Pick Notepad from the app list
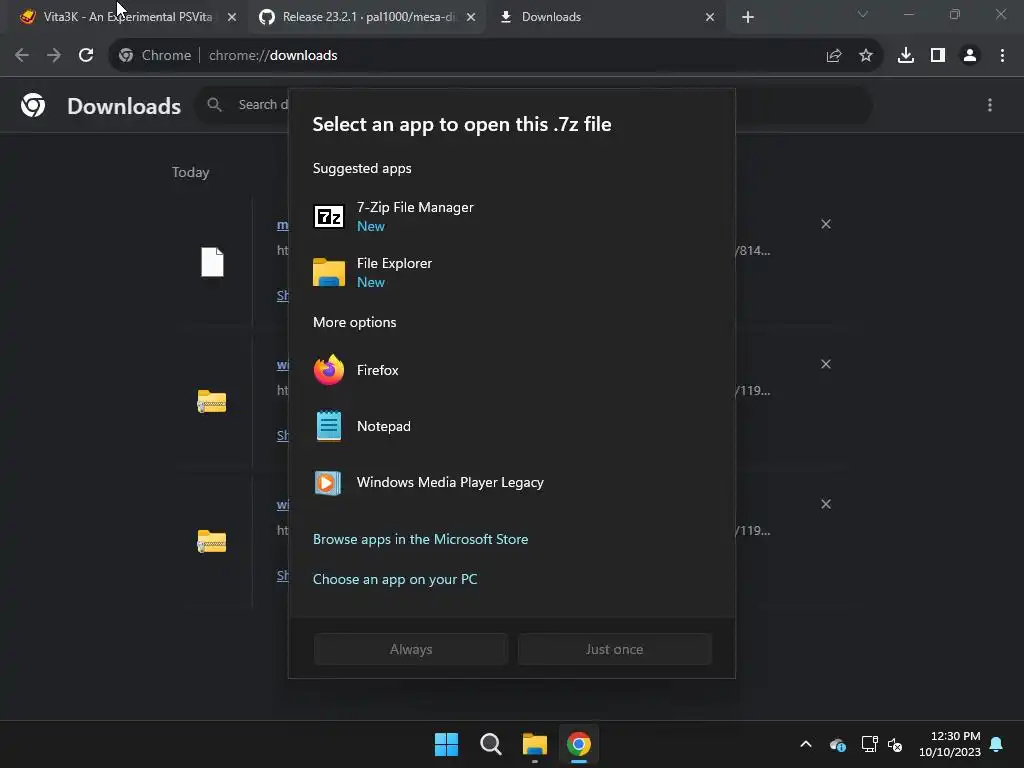 pos(511,426)
